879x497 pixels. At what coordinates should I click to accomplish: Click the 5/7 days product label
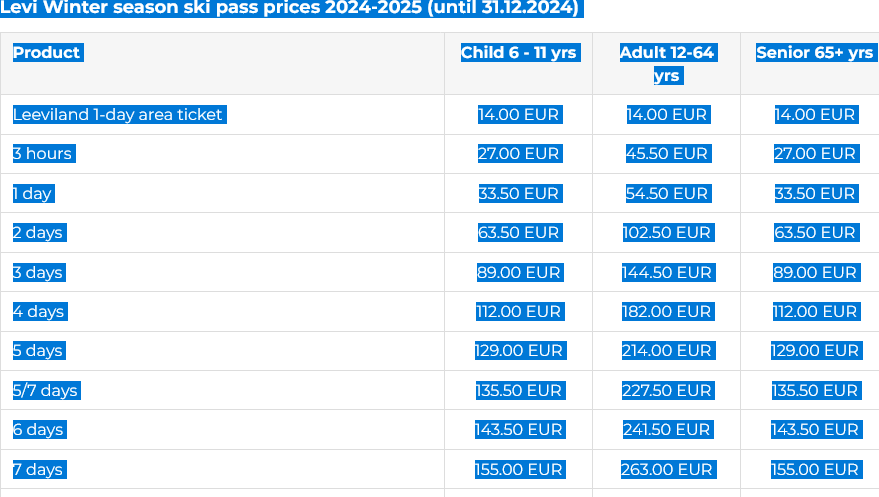tap(47, 391)
